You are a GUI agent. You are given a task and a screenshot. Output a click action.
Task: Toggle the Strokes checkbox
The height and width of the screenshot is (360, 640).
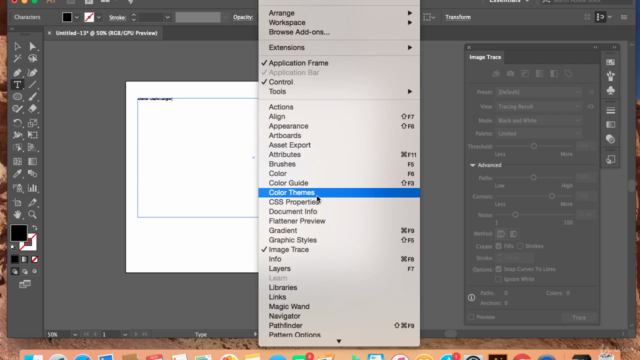(520, 246)
